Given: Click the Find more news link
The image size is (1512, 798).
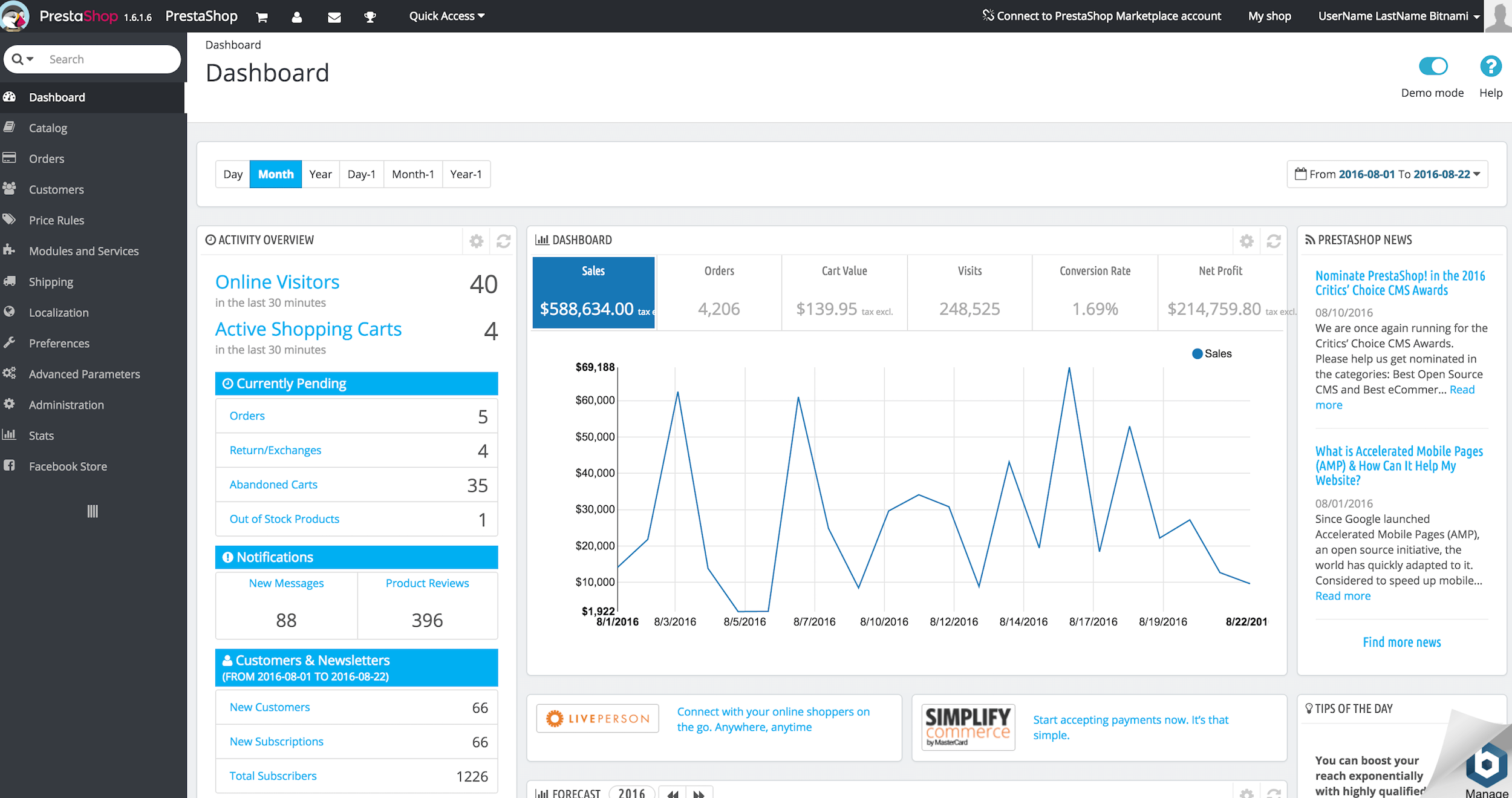Looking at the screenshot, I should [x=1401, y=642].
